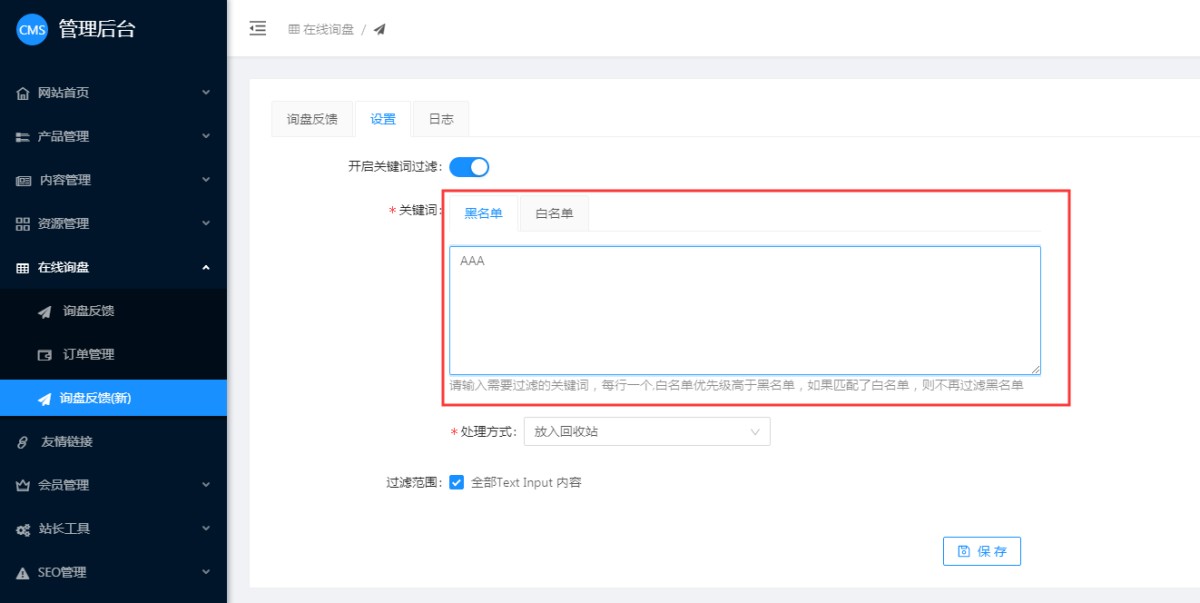Click the home icon beside 网站首页

click(23, 93)
